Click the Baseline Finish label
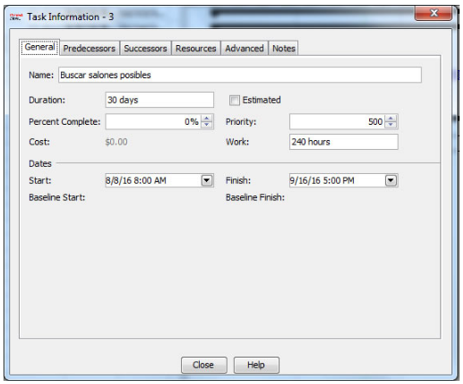This screenshot has height=384, width=463. pos(255,197)
